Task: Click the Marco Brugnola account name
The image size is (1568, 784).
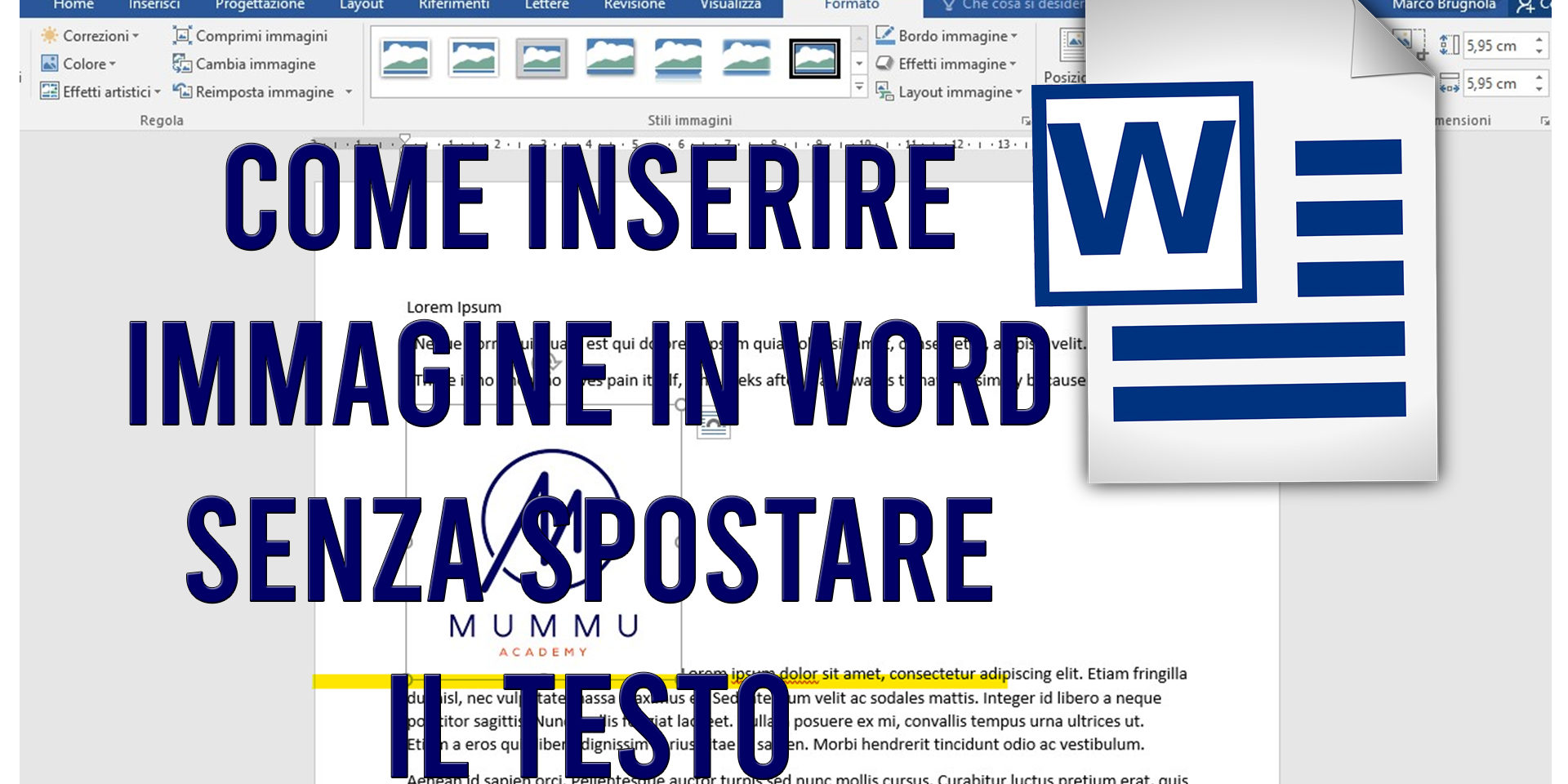Action: [x=1443, y=6]
